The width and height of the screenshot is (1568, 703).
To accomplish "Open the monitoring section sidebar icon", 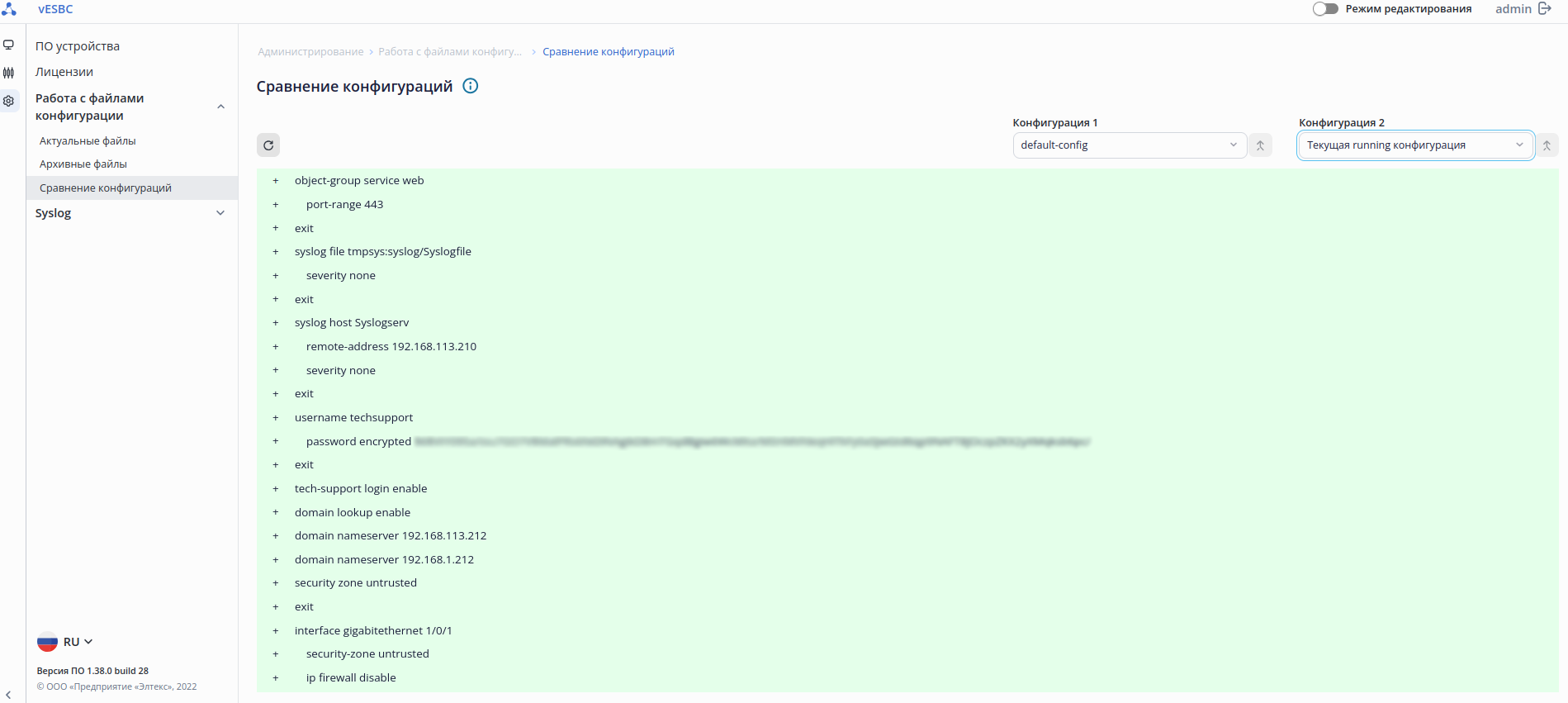I will (x=9, y=45).
